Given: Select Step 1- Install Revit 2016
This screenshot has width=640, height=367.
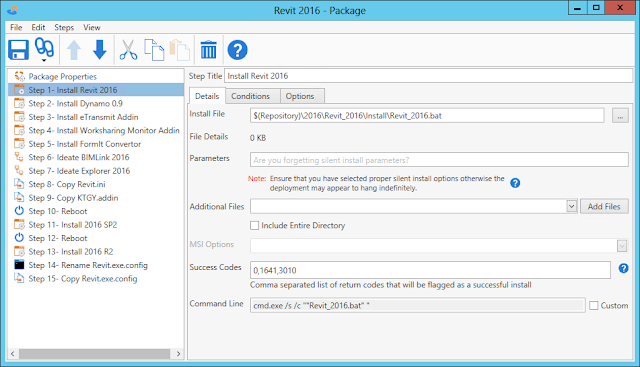Looking at the screenshot, I should tap(96, 90).
